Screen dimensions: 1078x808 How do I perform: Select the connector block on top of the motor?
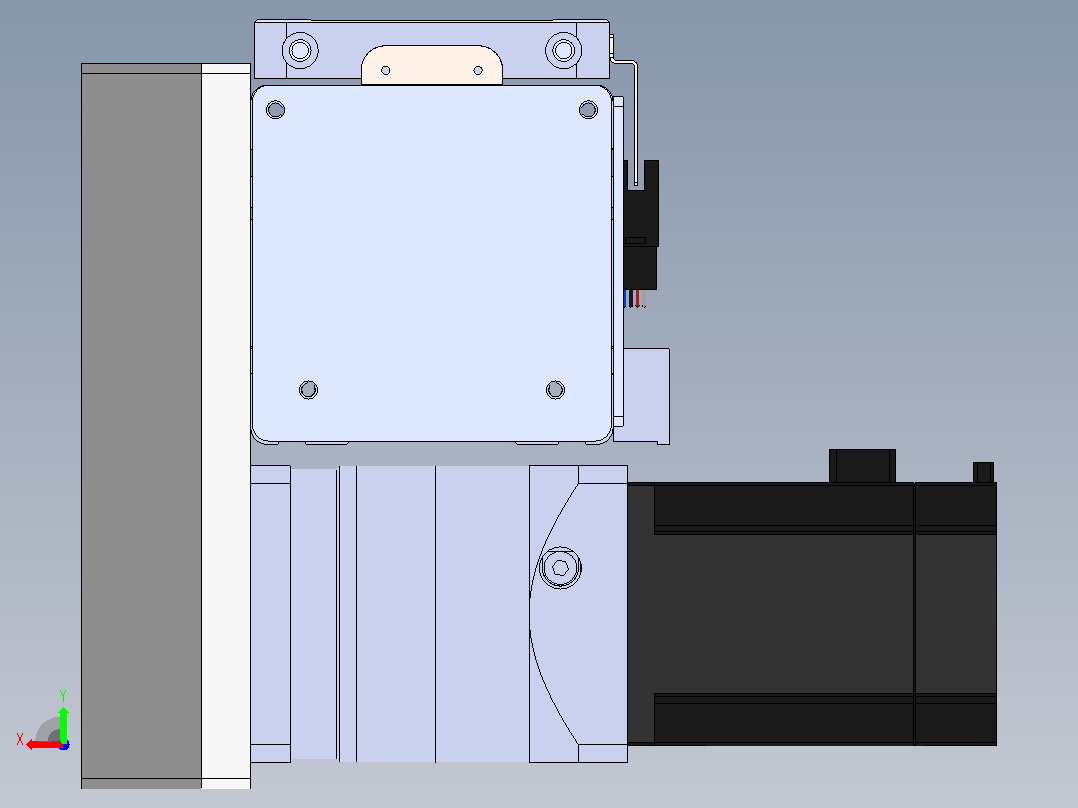click(862, 466)
